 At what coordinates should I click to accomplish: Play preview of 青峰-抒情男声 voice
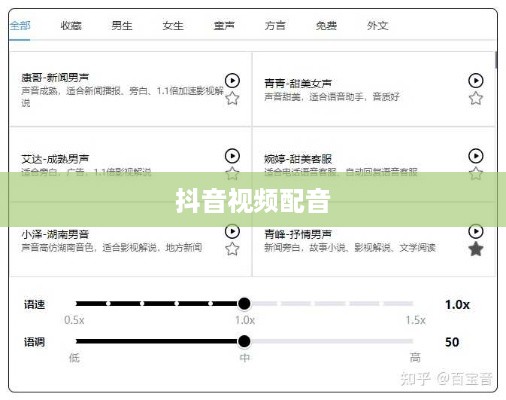(x=476, y=231)
